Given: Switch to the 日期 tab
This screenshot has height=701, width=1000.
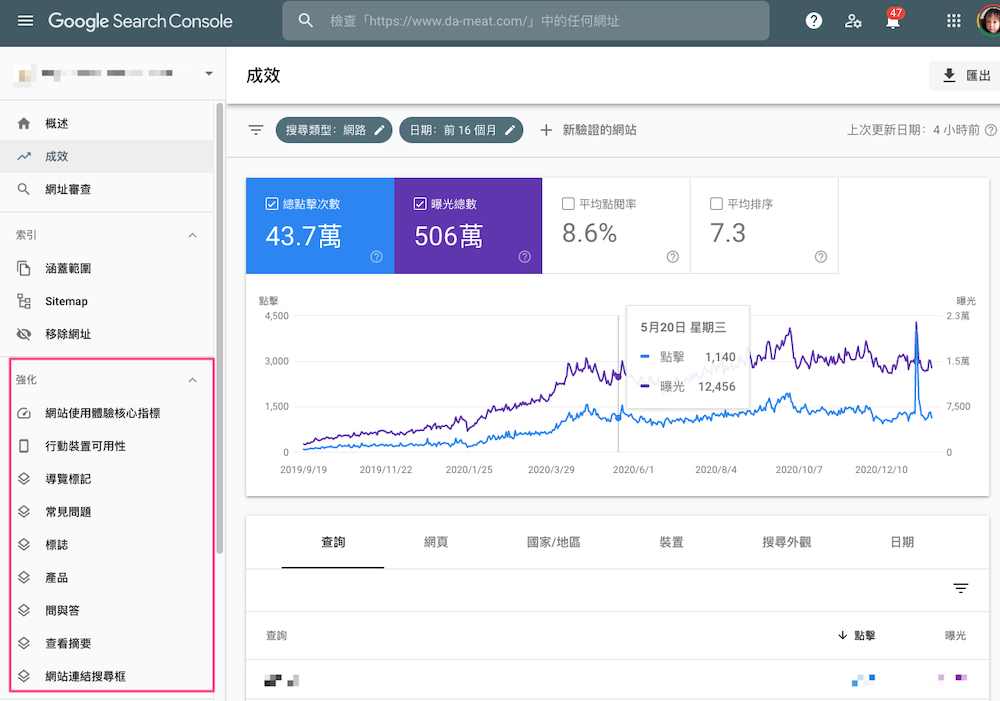Looking at the screenshot, I should coord(902,542).
